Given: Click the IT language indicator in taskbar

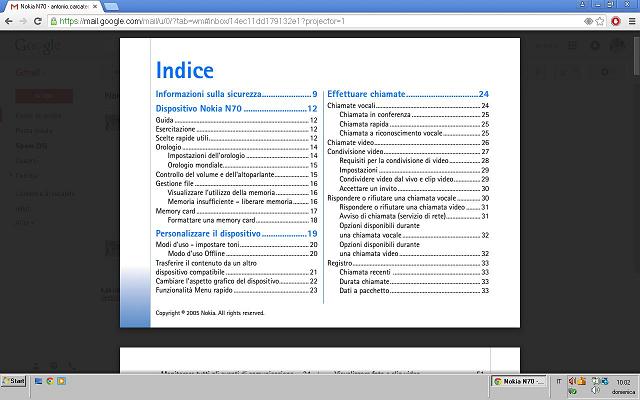Looking at the screenshot, I should [x=557, y=381].
